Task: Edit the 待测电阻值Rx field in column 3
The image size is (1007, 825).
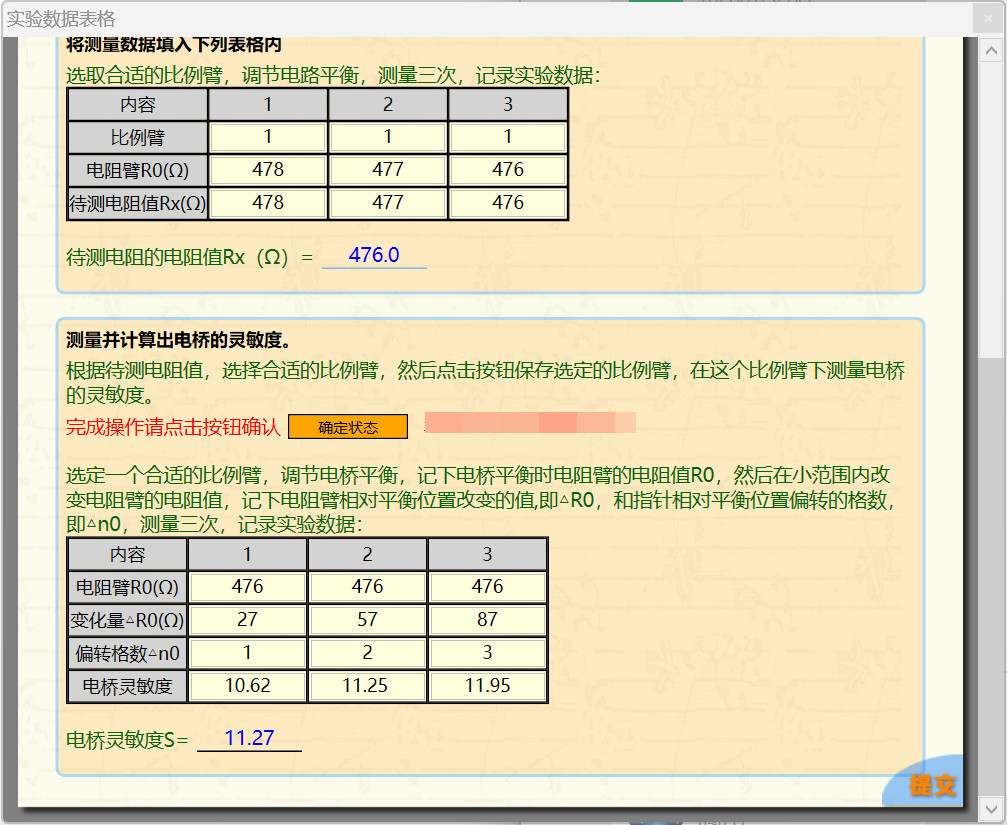Action: click(508, 203)
